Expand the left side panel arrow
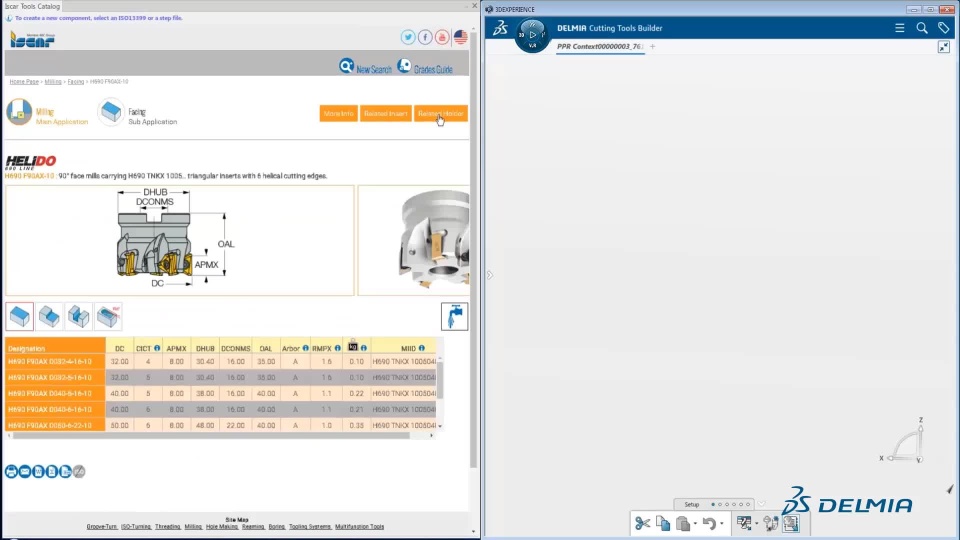 point(490,275)
